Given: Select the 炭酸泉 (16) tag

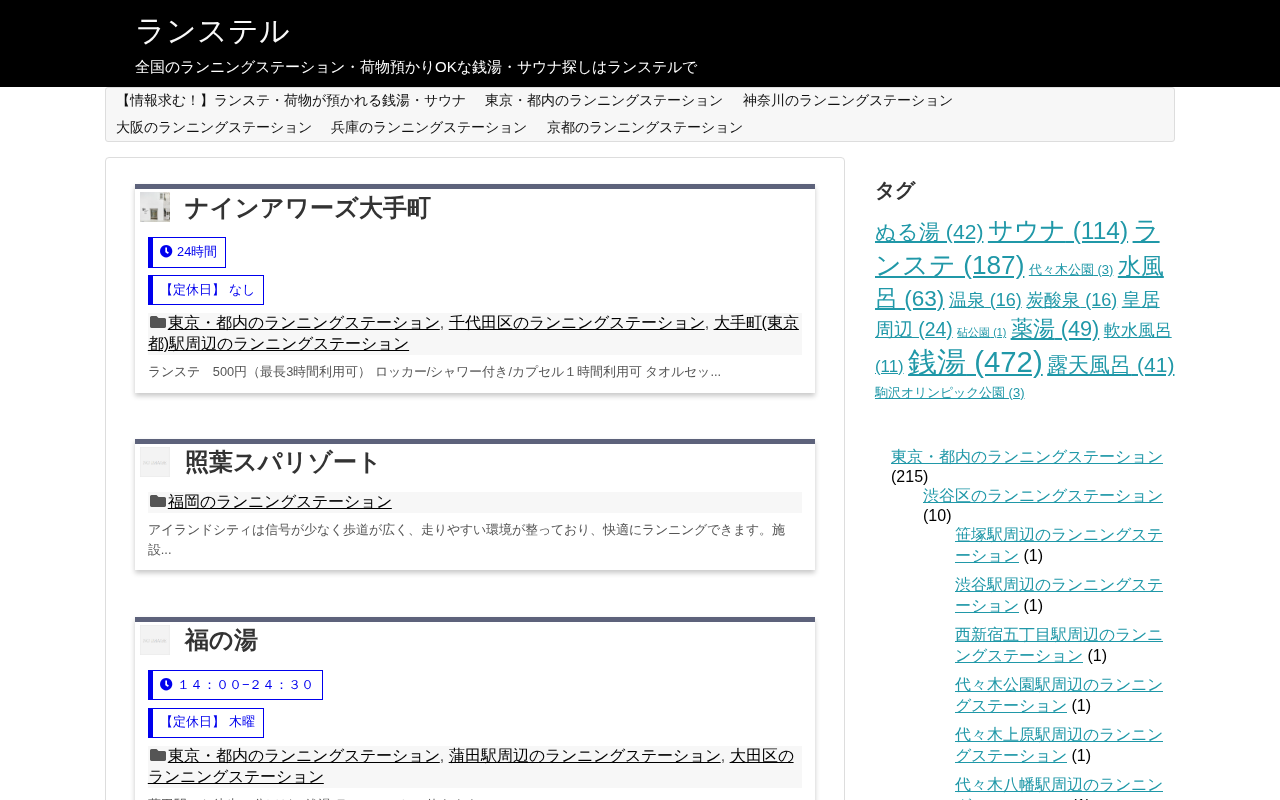Looking at the screenshot, I should [x=1072, y=300].
